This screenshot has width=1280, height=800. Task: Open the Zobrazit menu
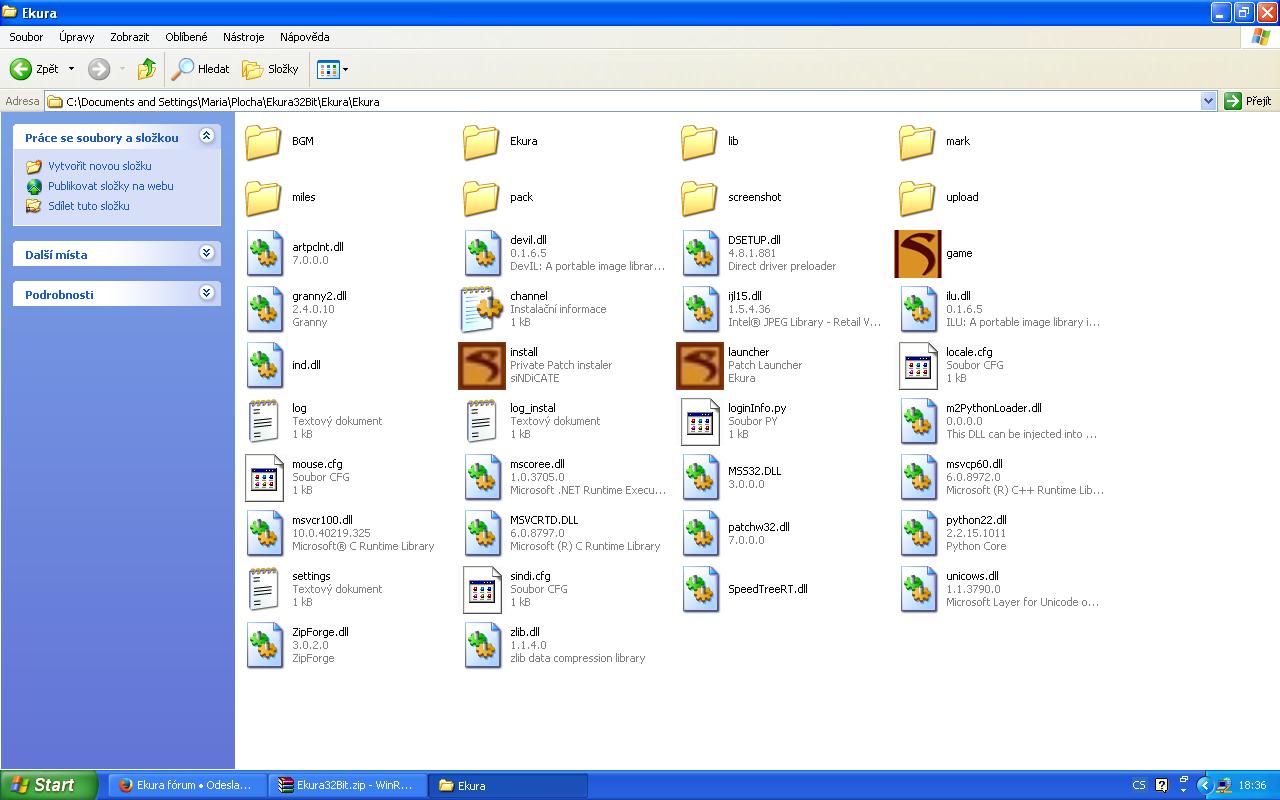(x=129, y=37)
